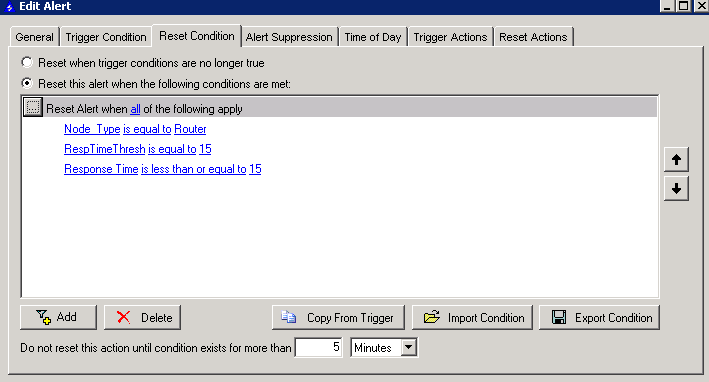
Task: Move condition down with arrow button
Action: click(x=676, y=188)
